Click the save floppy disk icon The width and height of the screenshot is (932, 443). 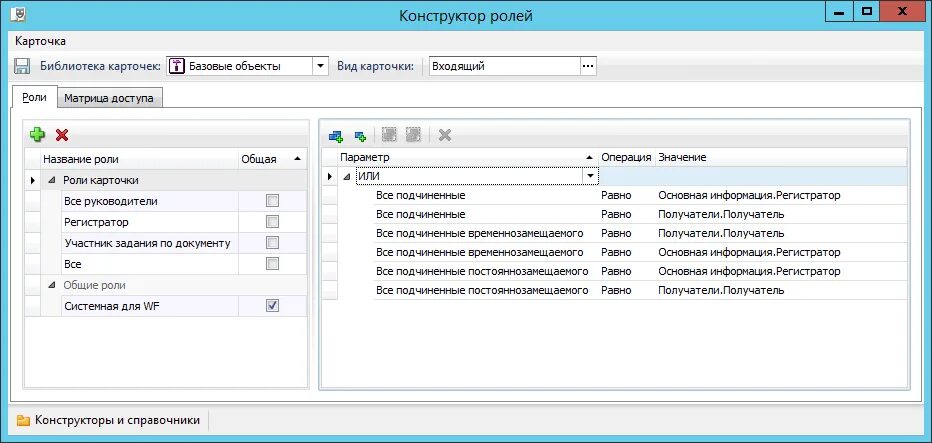click(x=22, y=66)
